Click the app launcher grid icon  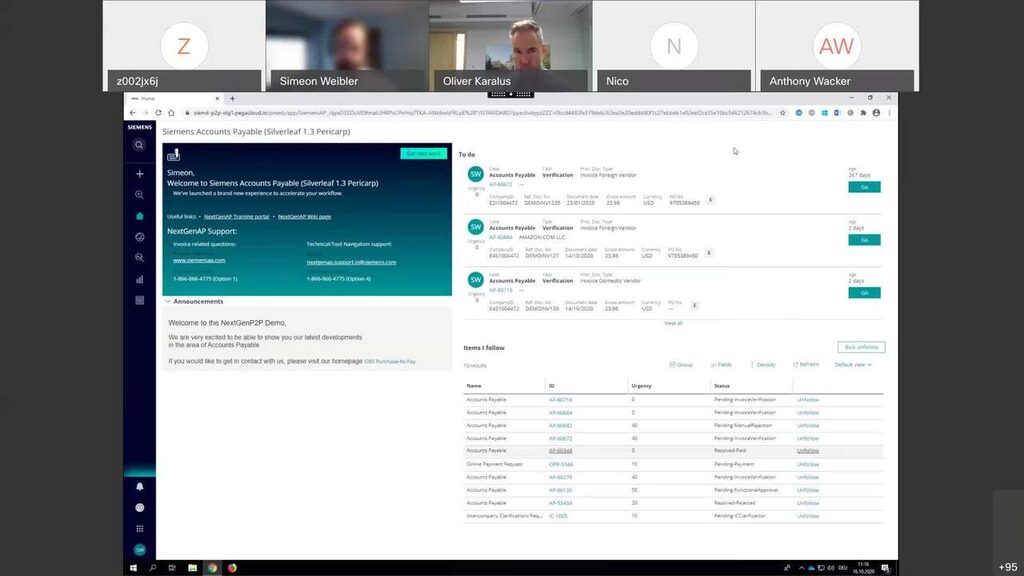point(140,527)
